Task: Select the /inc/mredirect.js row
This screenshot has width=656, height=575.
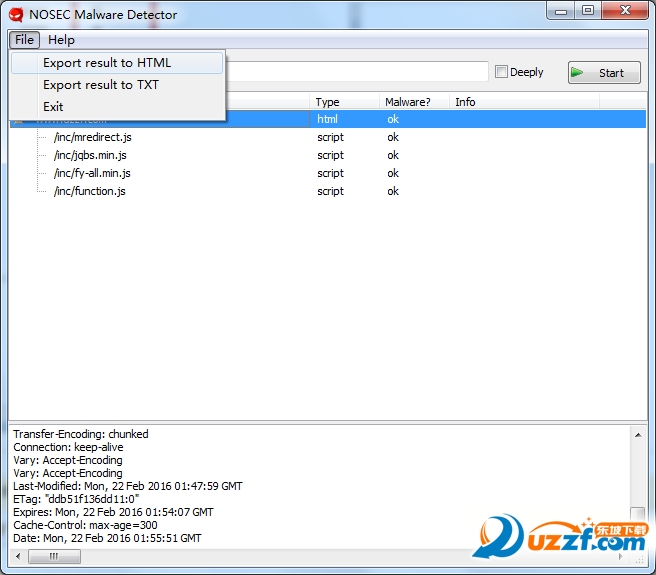Action: [x=328, y=137]
